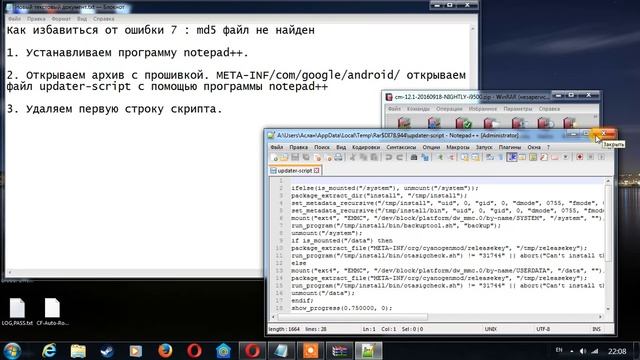Open the Правка menu in Notepad++
640x360 pixels.
click(x=298, y=147)
